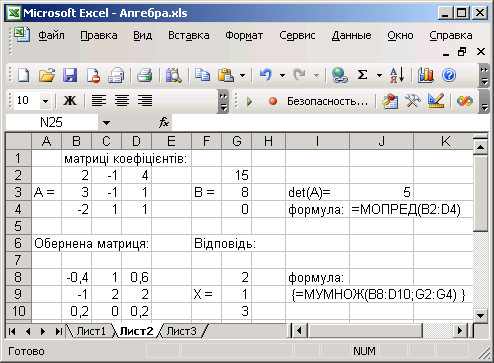The width and height of the screenshot is (494, 363).
Task: Click the Excel workbook icon in menu bar
Action: [x=22, y=35]
